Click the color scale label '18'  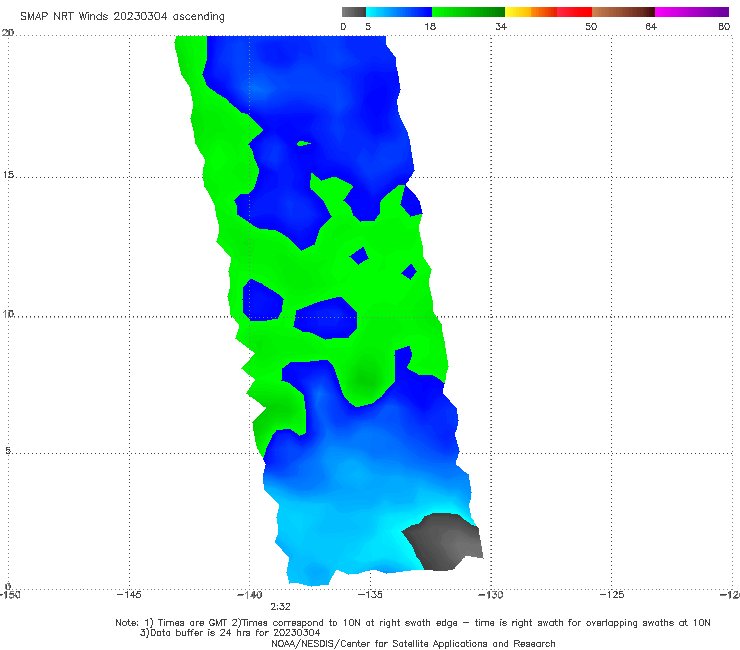(x=430, y=26)
